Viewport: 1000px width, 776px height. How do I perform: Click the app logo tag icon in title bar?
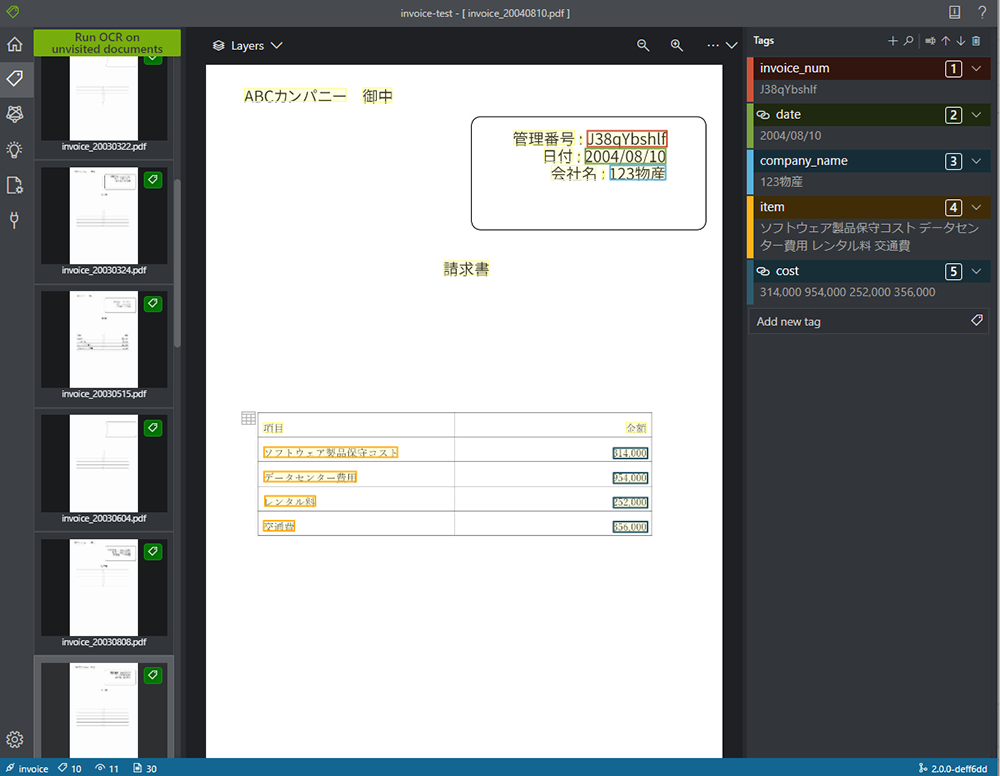coord(13,12)
